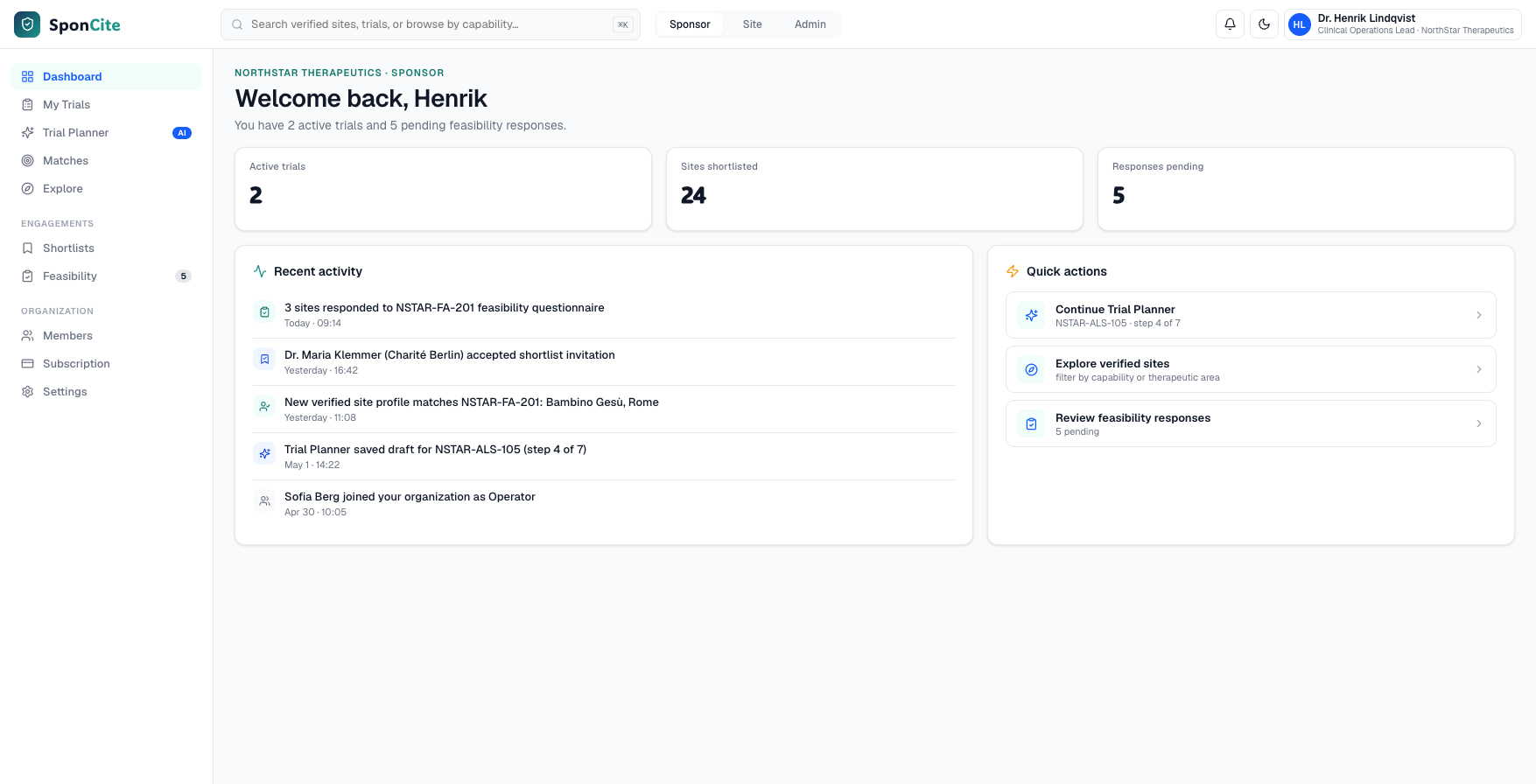Click the Settings gear icon
The image size is (1536, 784).
tap(27, 392)
